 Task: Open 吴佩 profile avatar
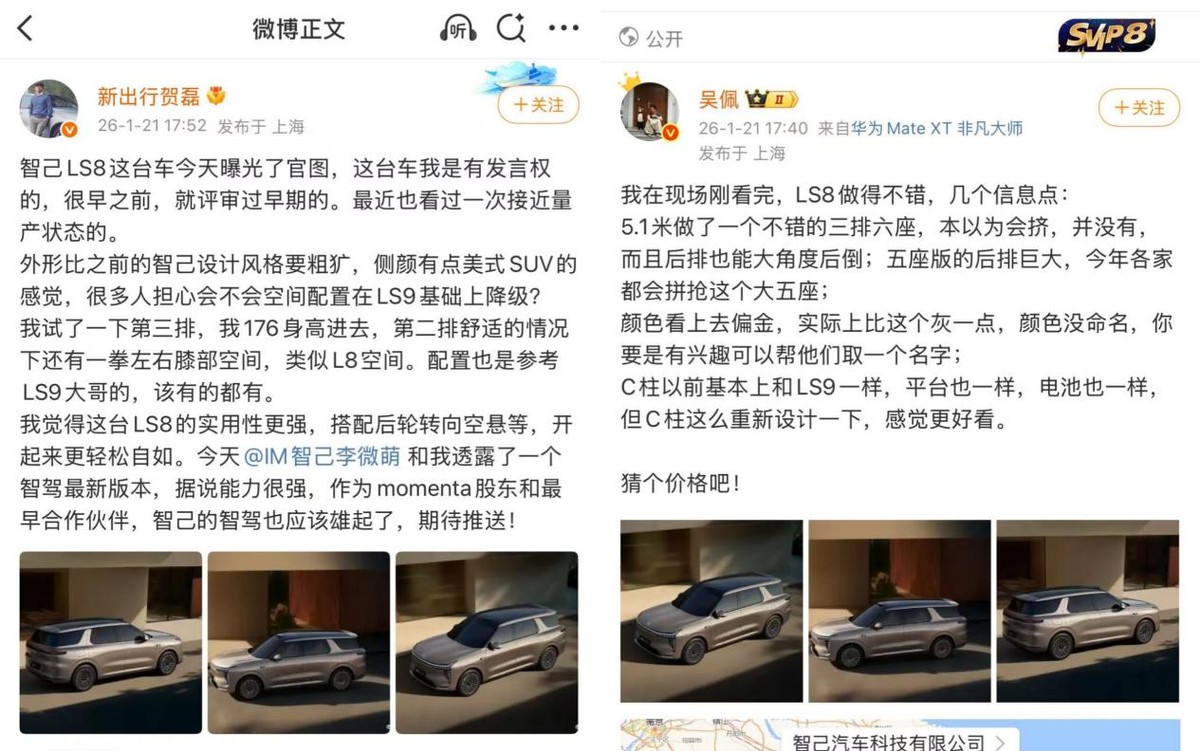coord(649,111)
